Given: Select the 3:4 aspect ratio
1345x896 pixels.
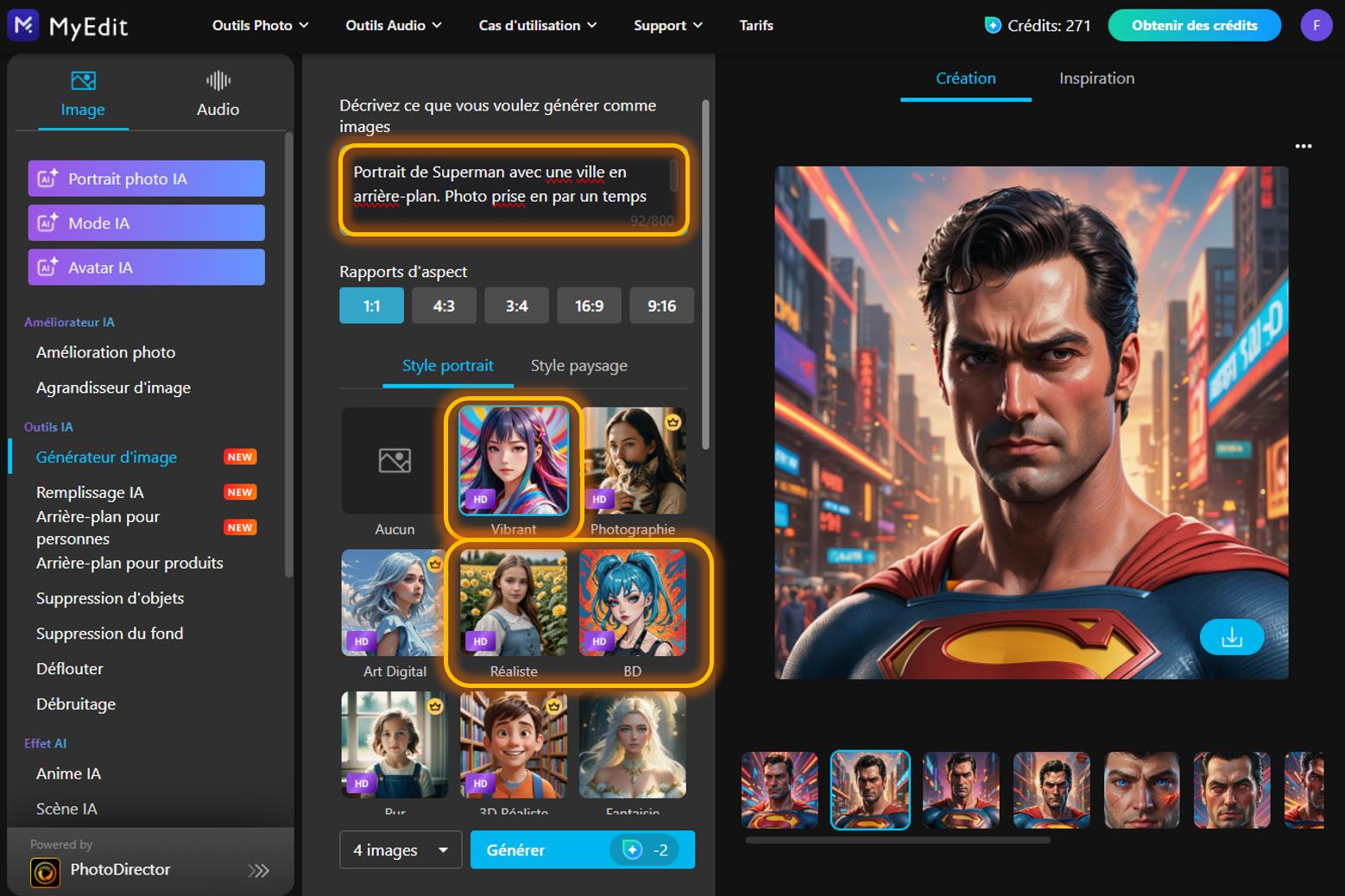Looking at the screenshot, I should tap(516, 306).
